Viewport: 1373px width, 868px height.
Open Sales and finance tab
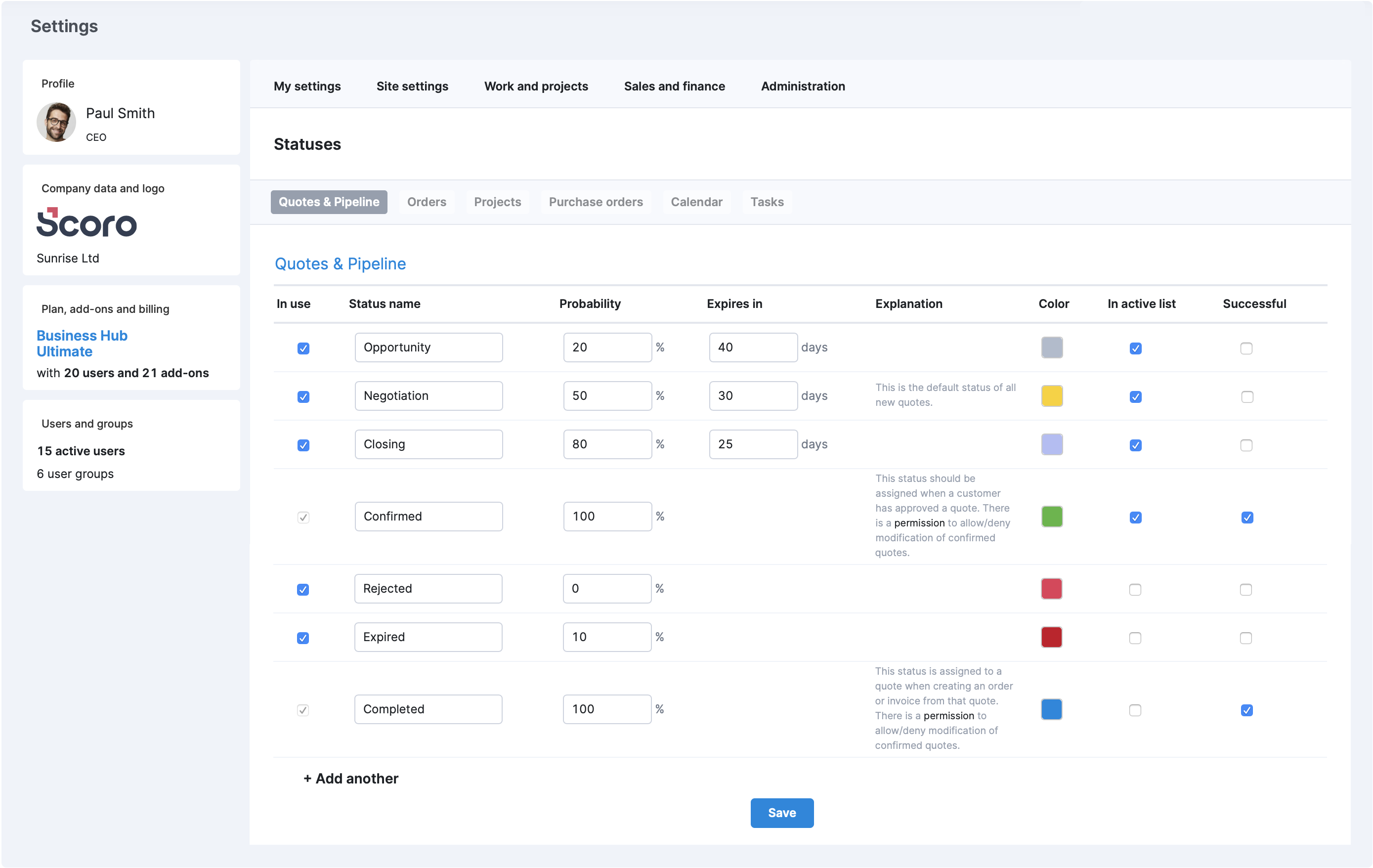pos(675,86)
